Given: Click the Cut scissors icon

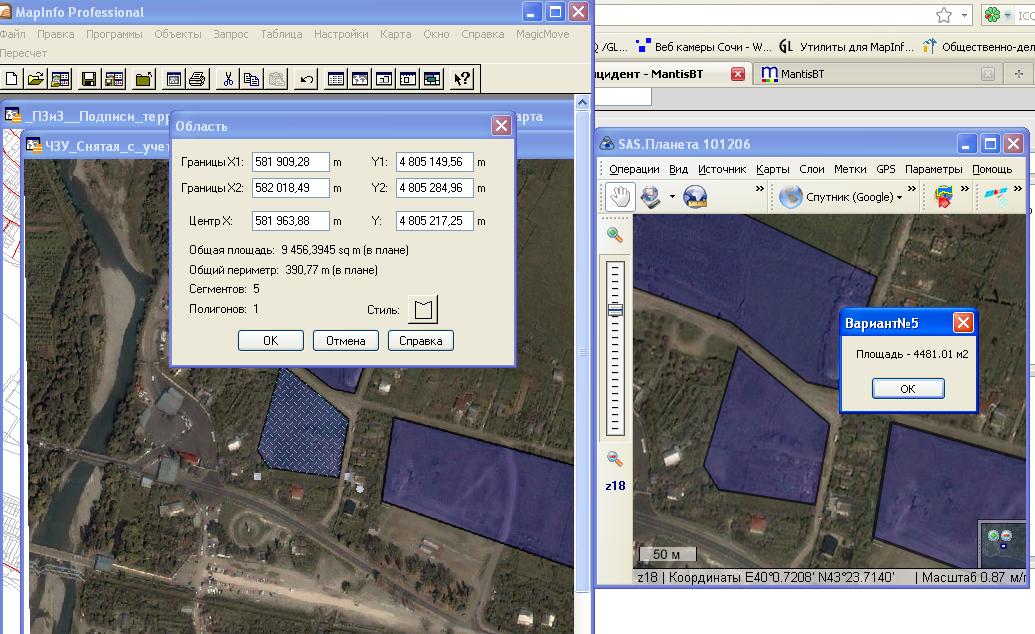Looking at the screenshot, I should click(x=228, y=79).
